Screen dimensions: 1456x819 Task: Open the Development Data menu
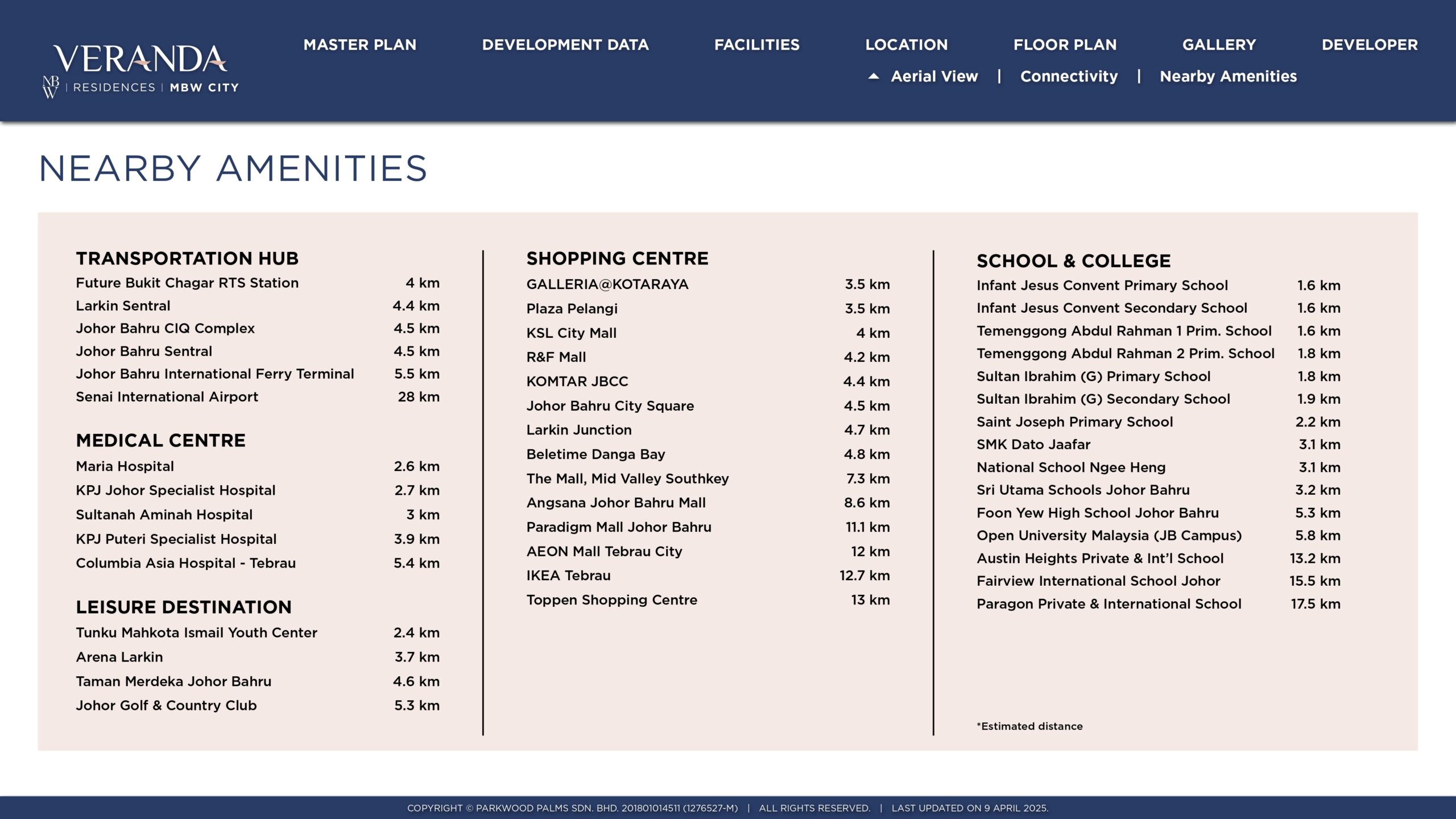tap(565, 45)
